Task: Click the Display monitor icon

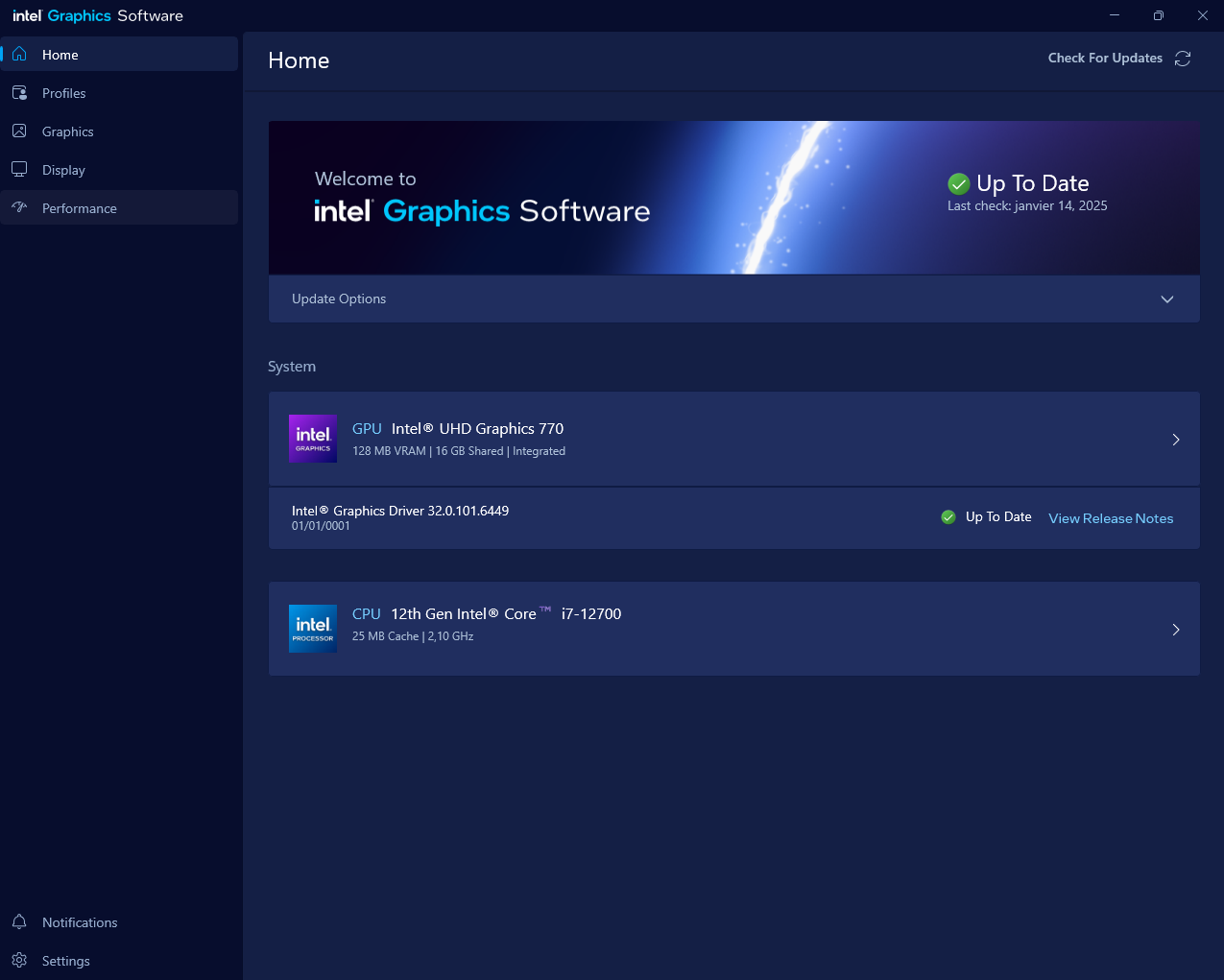Action: pos(19,170)
